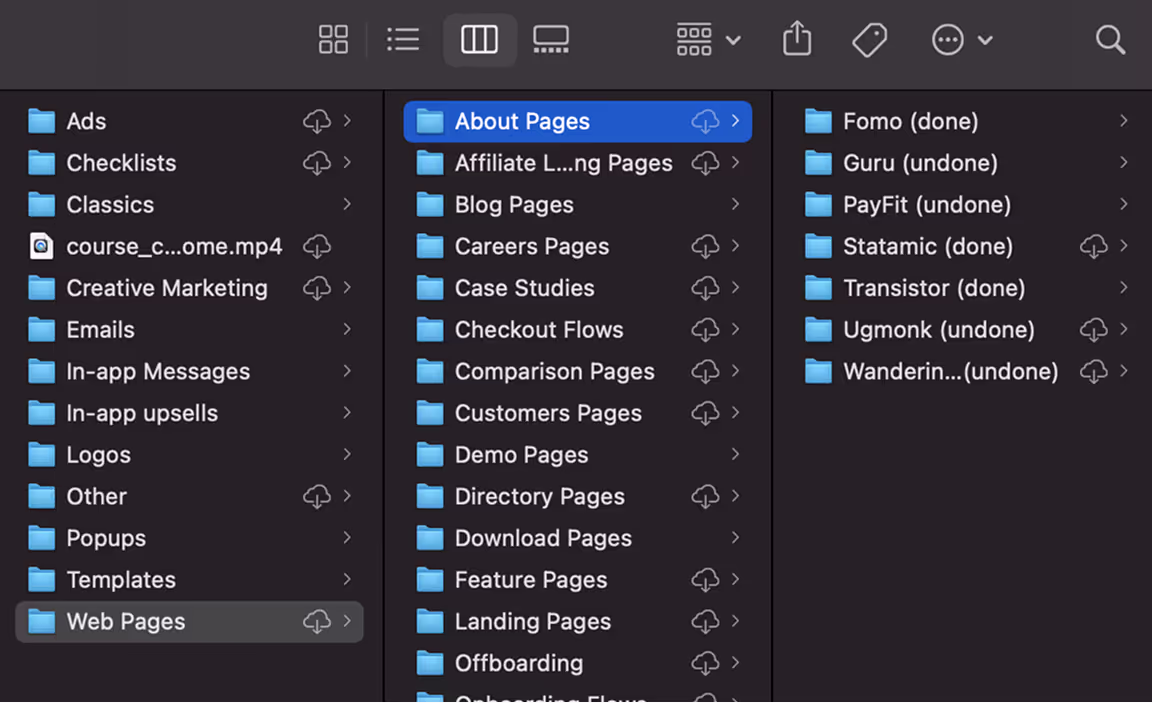Screen dimensions: 1152x703
Task: Switch to list view
Action: click(x=403, y=40)
